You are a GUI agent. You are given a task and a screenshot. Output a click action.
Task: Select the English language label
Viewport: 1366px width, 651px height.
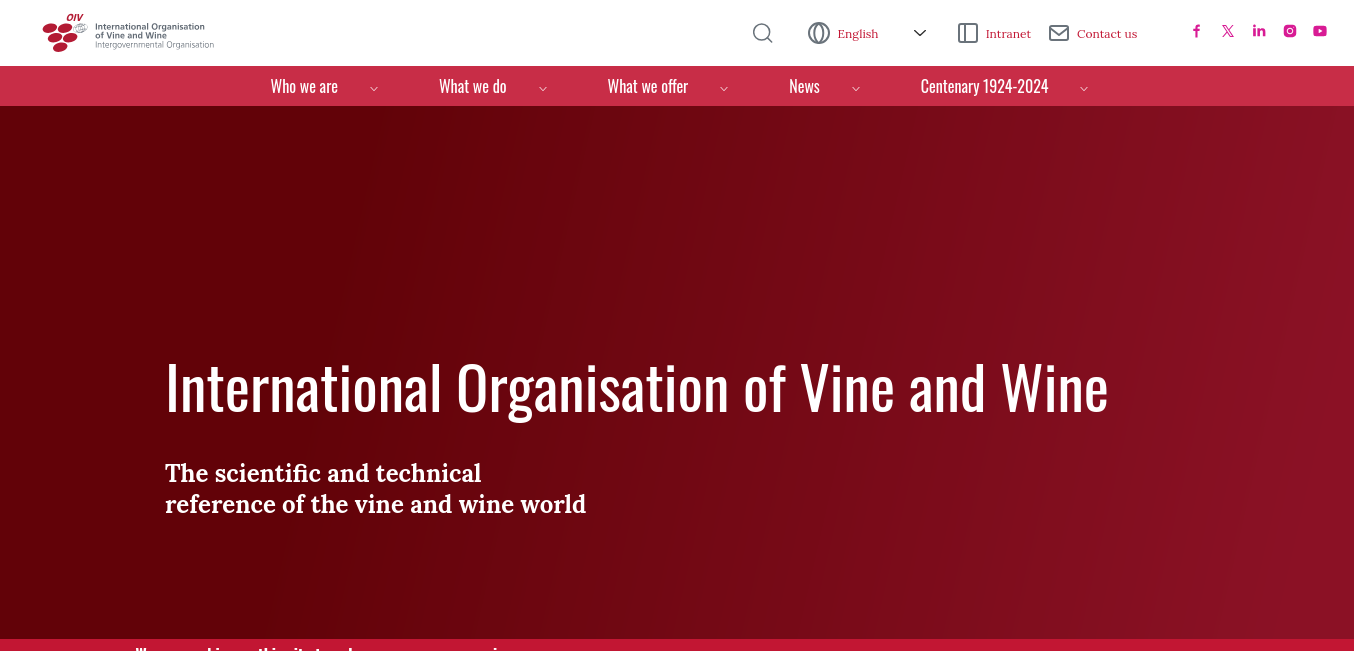tap(858, 34)
